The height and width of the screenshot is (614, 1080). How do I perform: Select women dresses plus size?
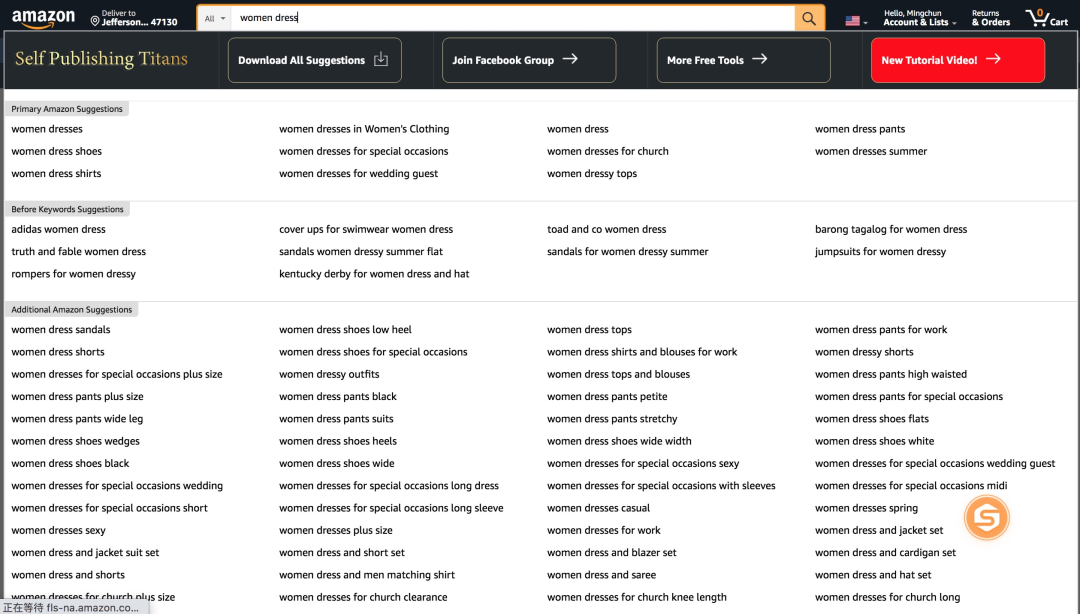click(x=335, y=531)
